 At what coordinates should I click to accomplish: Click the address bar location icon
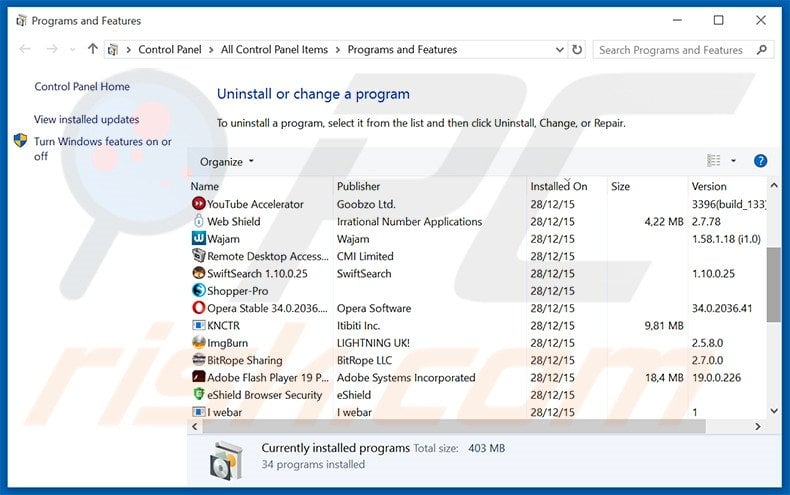(x=113, y=49)
